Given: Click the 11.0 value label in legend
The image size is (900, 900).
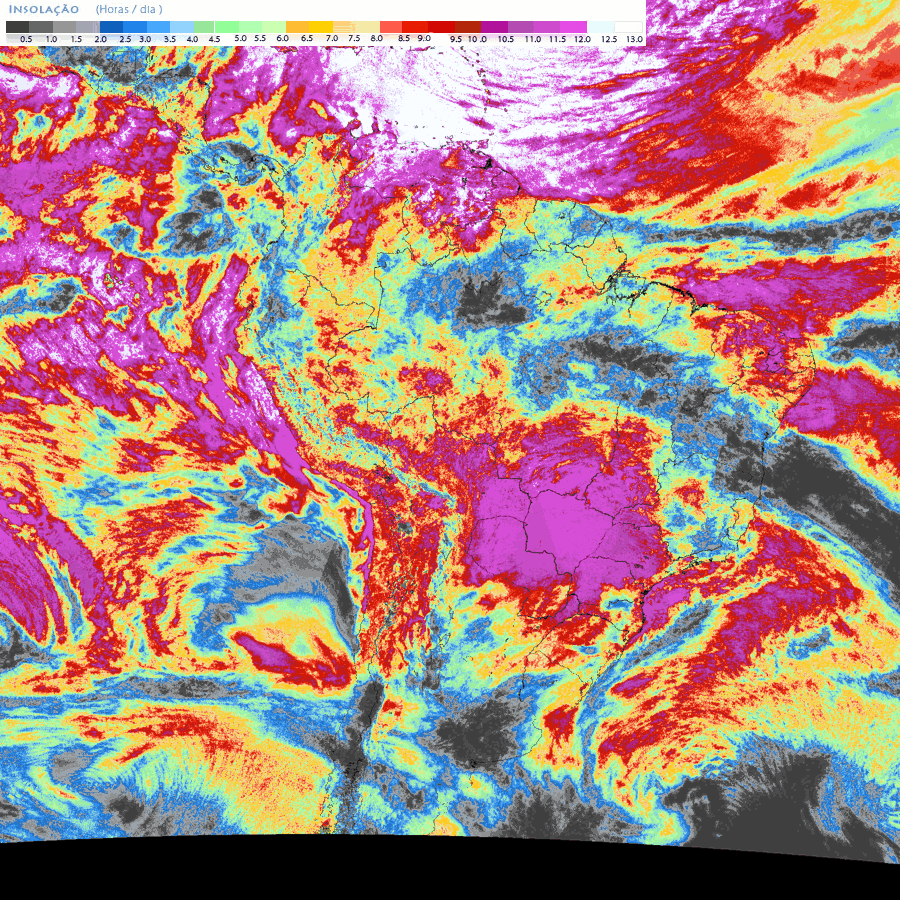Looking at the screenshot, I should tap(532, 38).
